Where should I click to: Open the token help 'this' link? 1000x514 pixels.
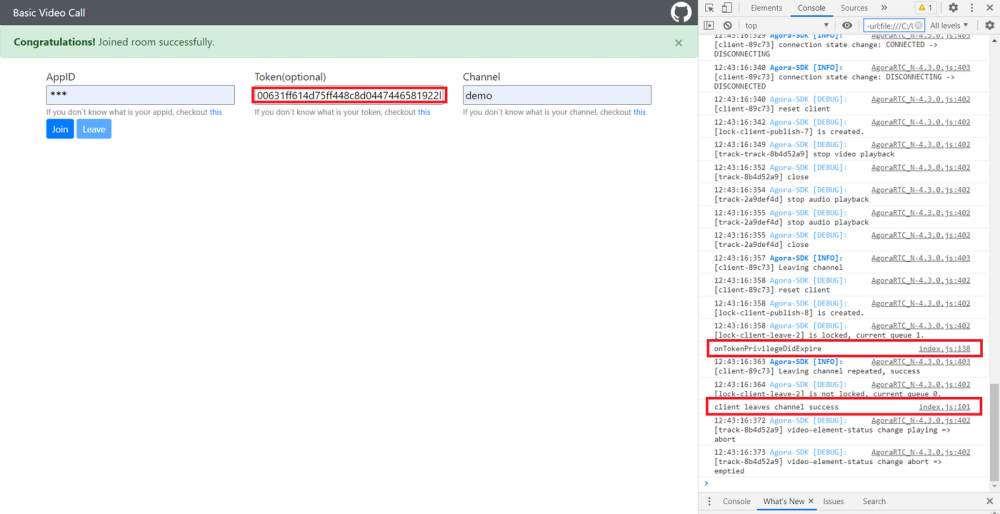tap(424, 112)
